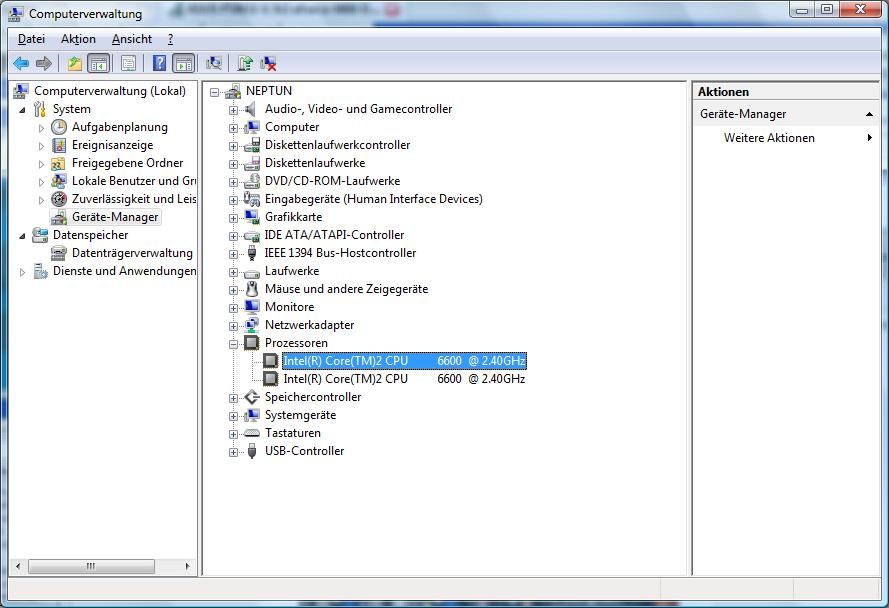Viewport: 889px width, 608px height.
Task: Click the Forward arrow toolbar button
Action: tap(44, 64)
